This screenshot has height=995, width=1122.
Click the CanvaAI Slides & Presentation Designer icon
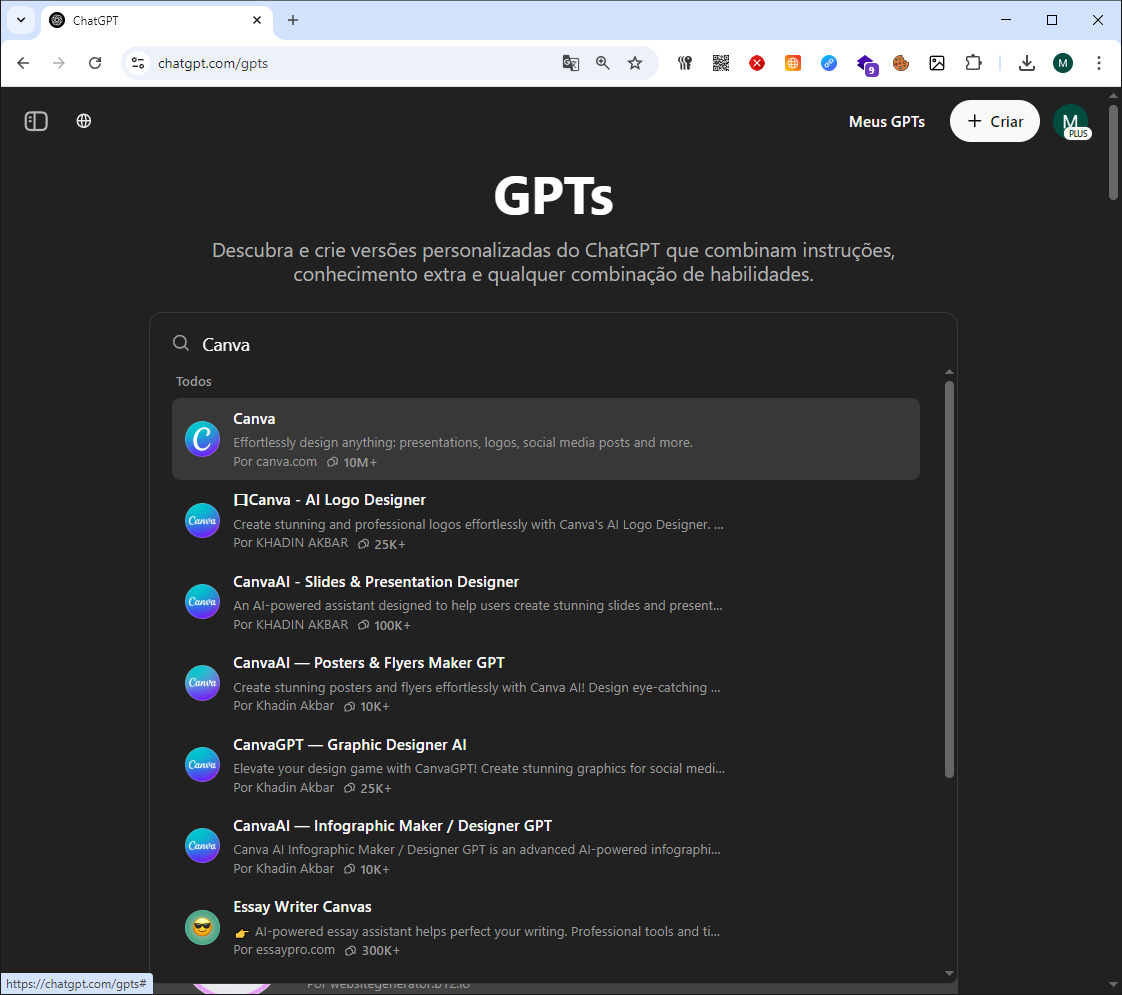click(x=203, y=602)
